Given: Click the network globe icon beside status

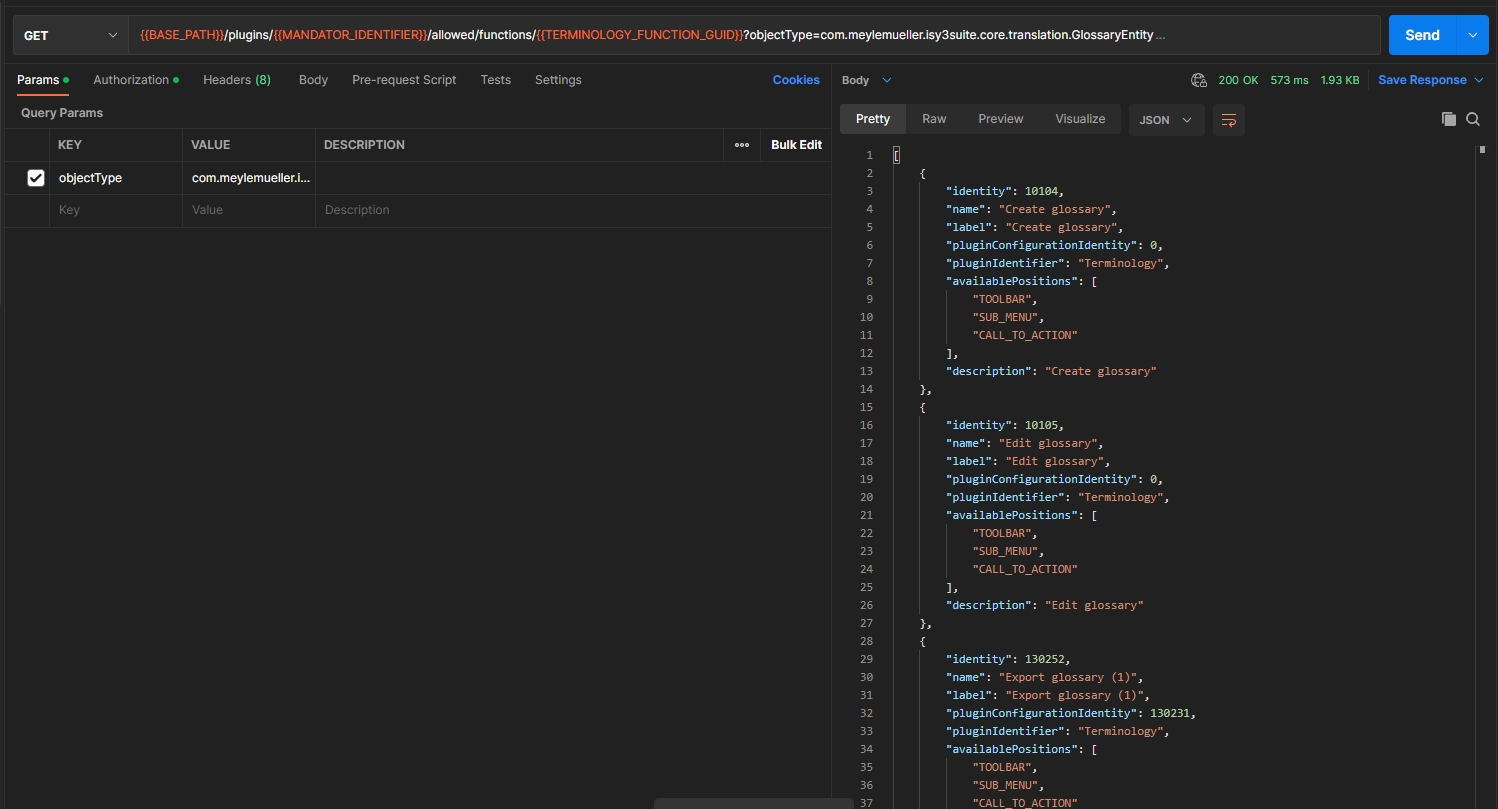Looking at the screenshot, I should 1199,80.
